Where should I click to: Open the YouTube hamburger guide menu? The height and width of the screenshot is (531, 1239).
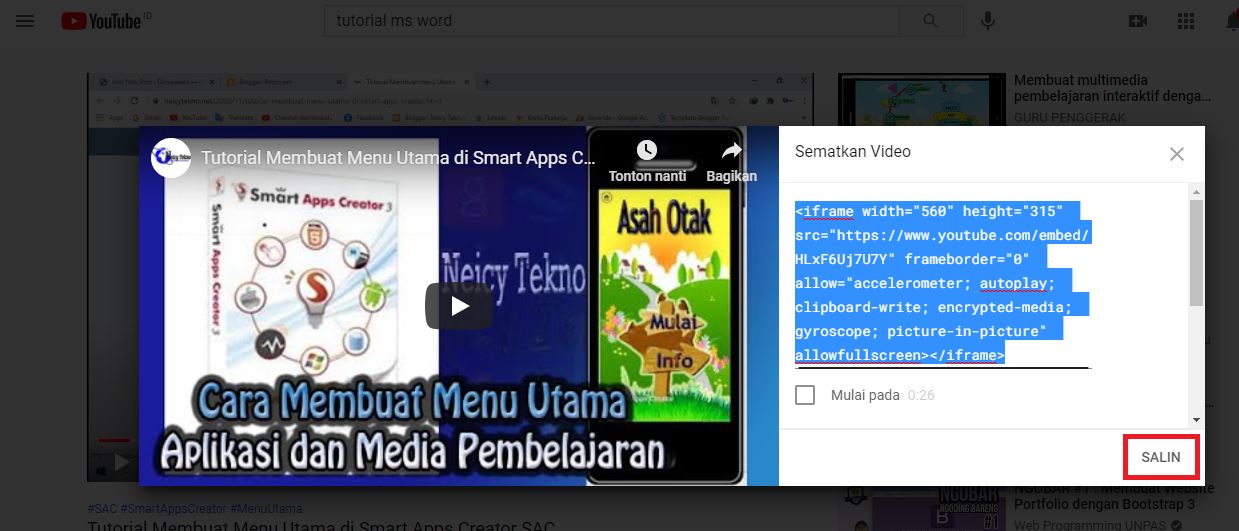(25, 20)
